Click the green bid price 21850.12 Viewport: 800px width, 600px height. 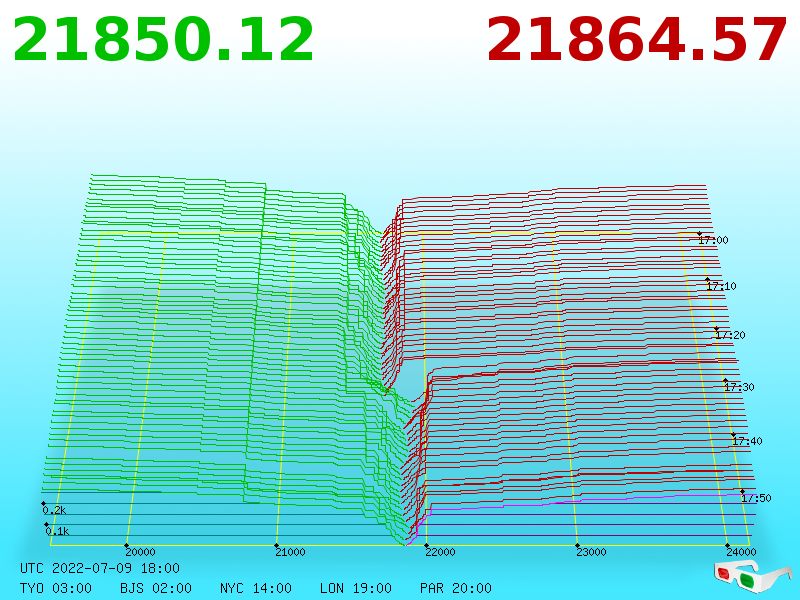[163, 40]
